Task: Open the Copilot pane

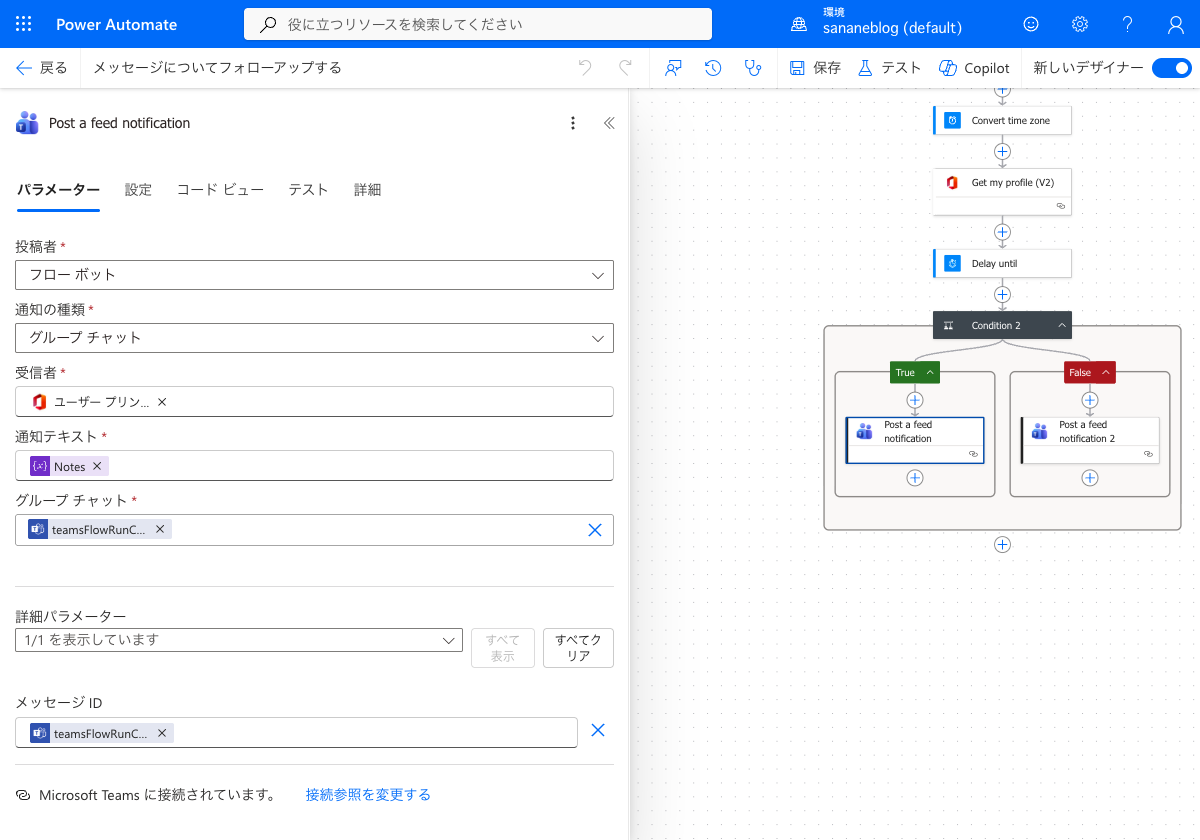Action: click(974, 68)
